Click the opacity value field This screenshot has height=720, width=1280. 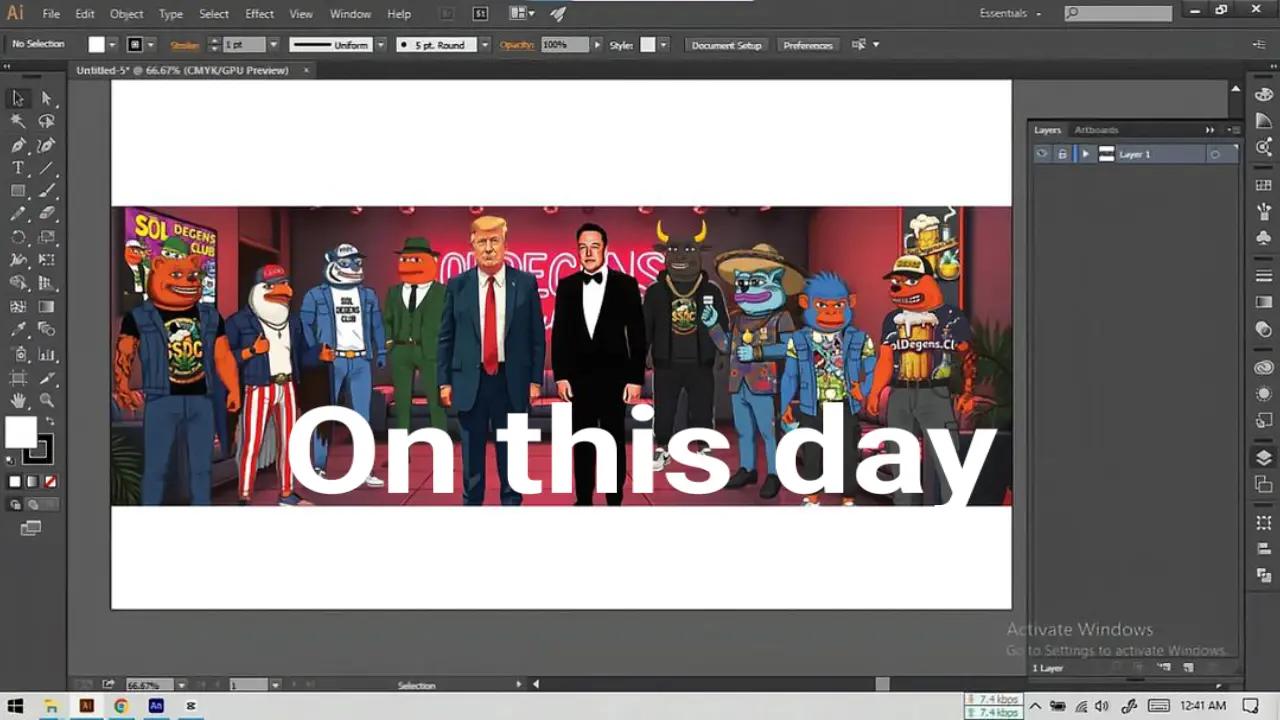click(x=565, y=45)
